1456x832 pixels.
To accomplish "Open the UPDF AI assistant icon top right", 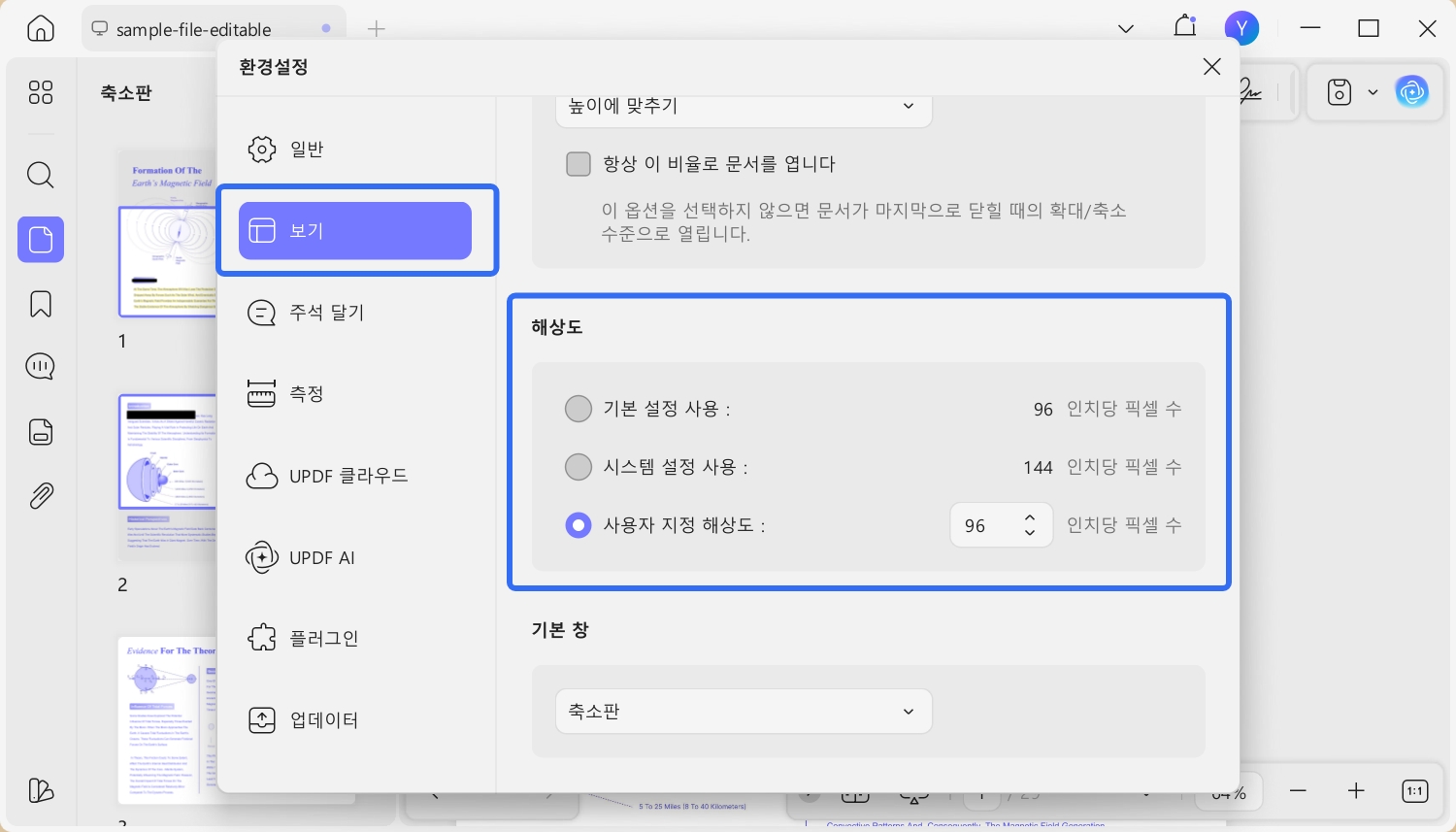I will pyautogui.click(x=1412, y=91).
